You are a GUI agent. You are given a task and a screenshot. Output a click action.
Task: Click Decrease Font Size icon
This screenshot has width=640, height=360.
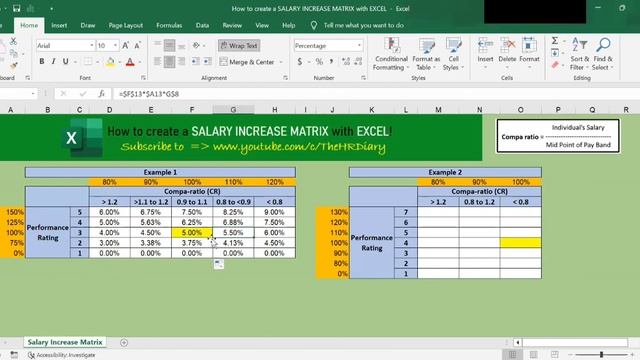(x=137, y=45)
